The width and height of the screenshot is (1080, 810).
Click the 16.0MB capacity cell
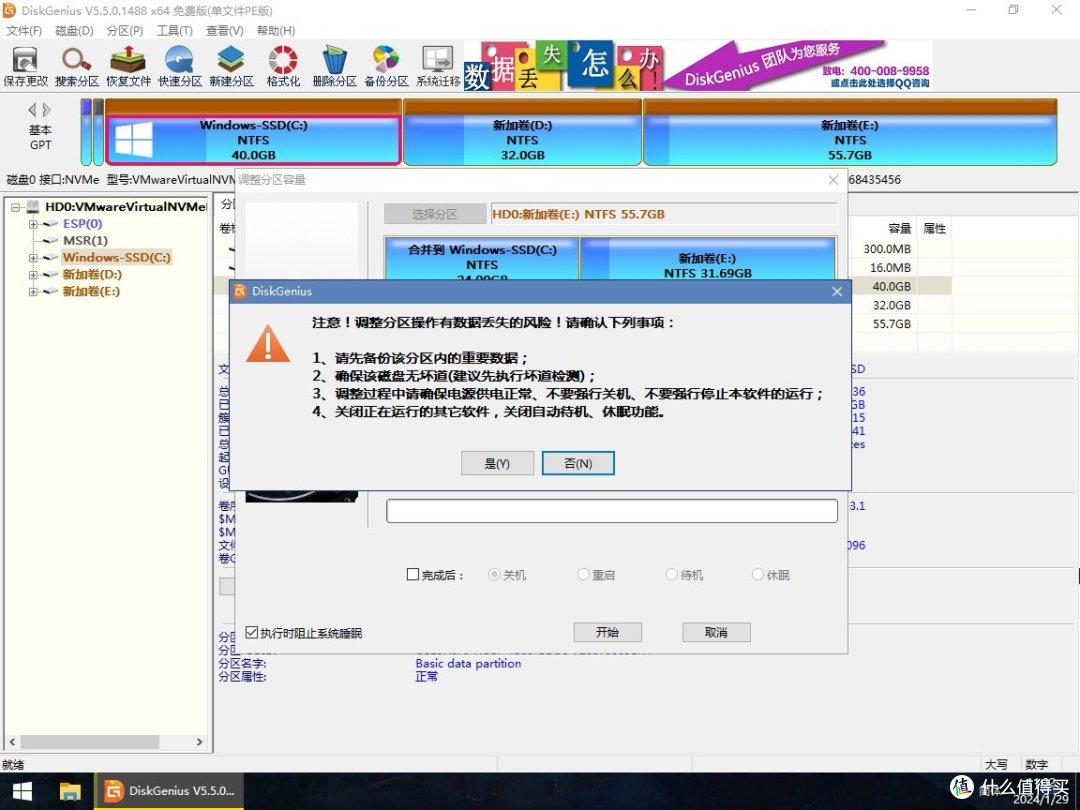(x=890, y=267)
